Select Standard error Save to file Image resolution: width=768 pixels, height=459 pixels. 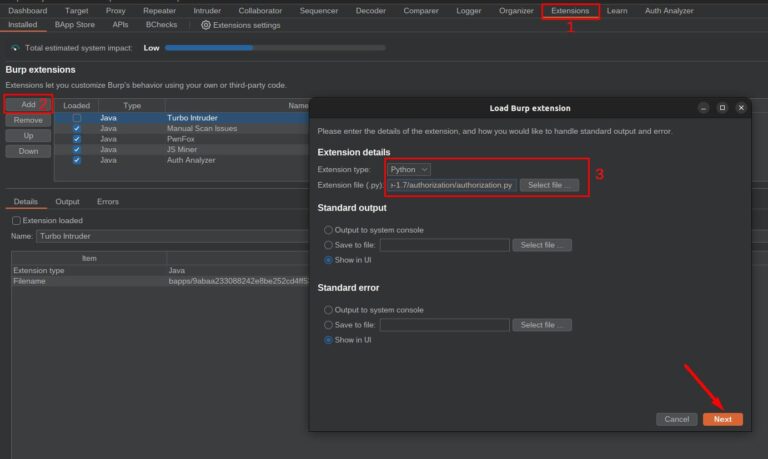coord(328,325)
